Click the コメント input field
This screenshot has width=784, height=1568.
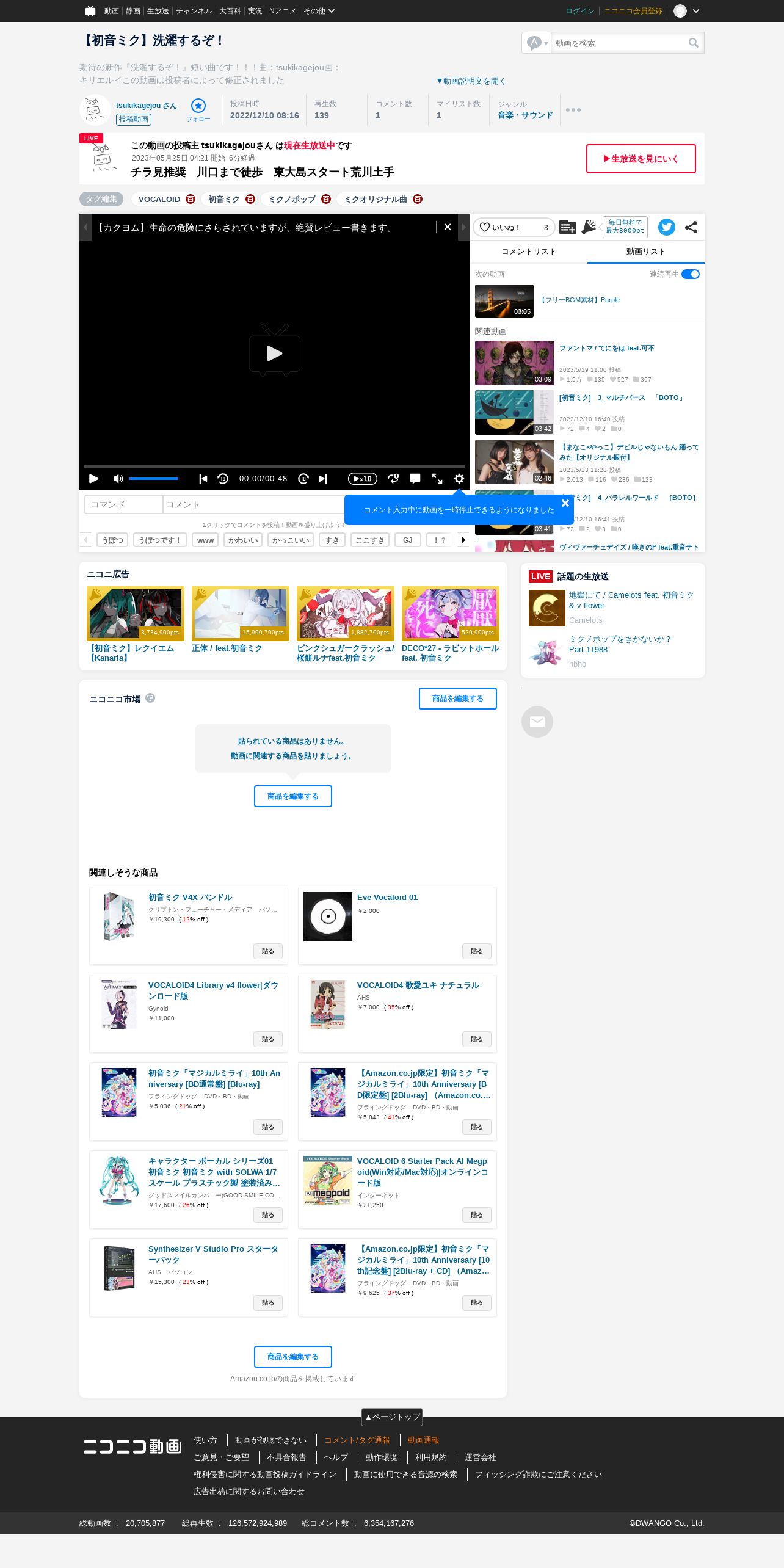(254, 504)
